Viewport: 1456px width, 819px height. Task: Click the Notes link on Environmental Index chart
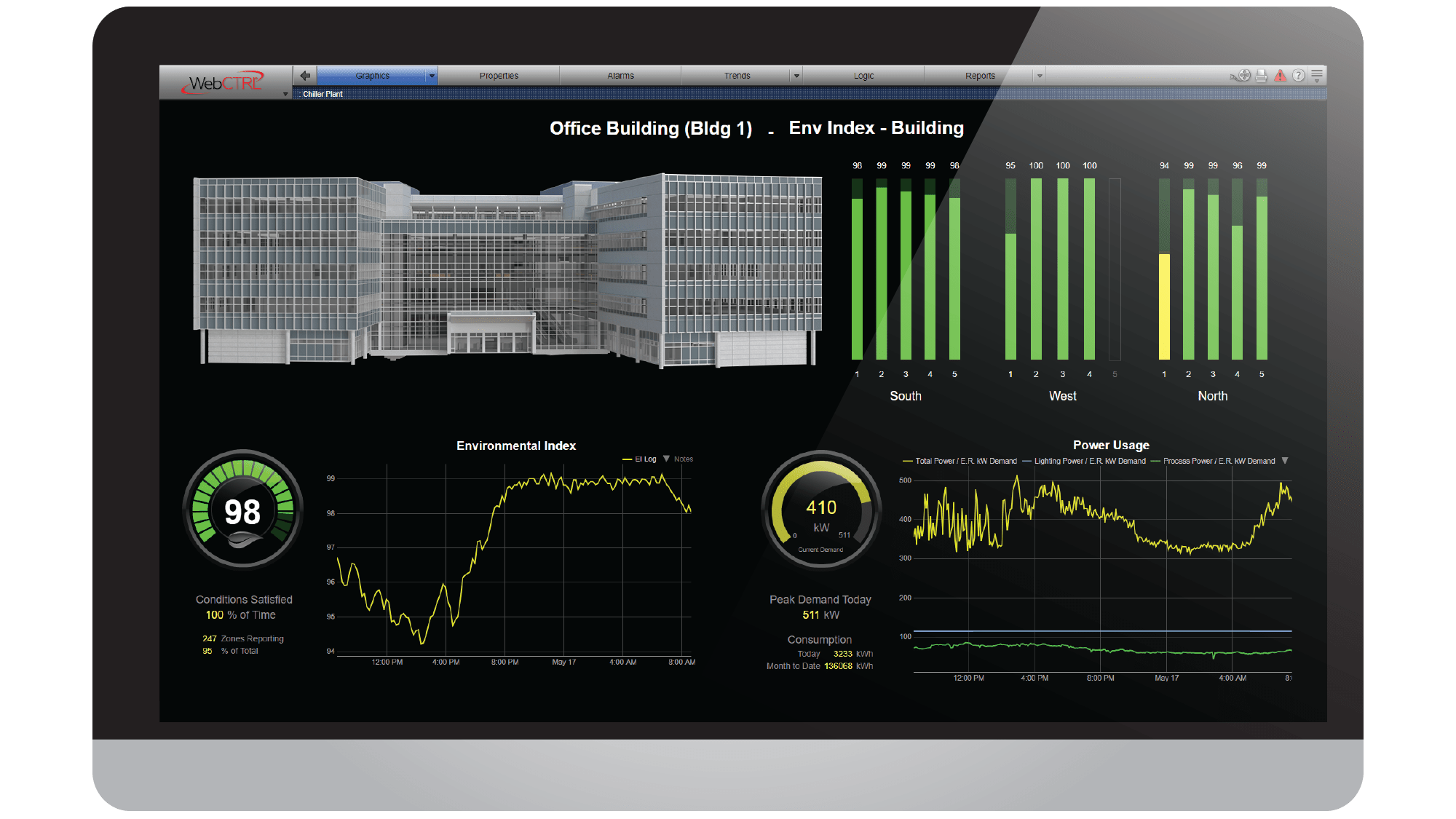click(683, 459)
